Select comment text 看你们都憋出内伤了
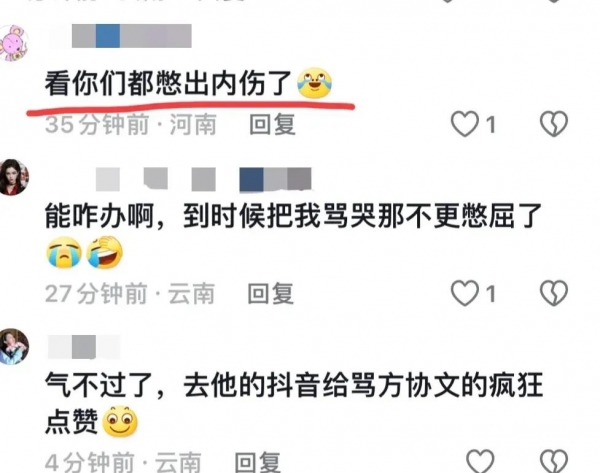Image resolution: width=600 pixels, height=473 pixels. tap(169, 83)
